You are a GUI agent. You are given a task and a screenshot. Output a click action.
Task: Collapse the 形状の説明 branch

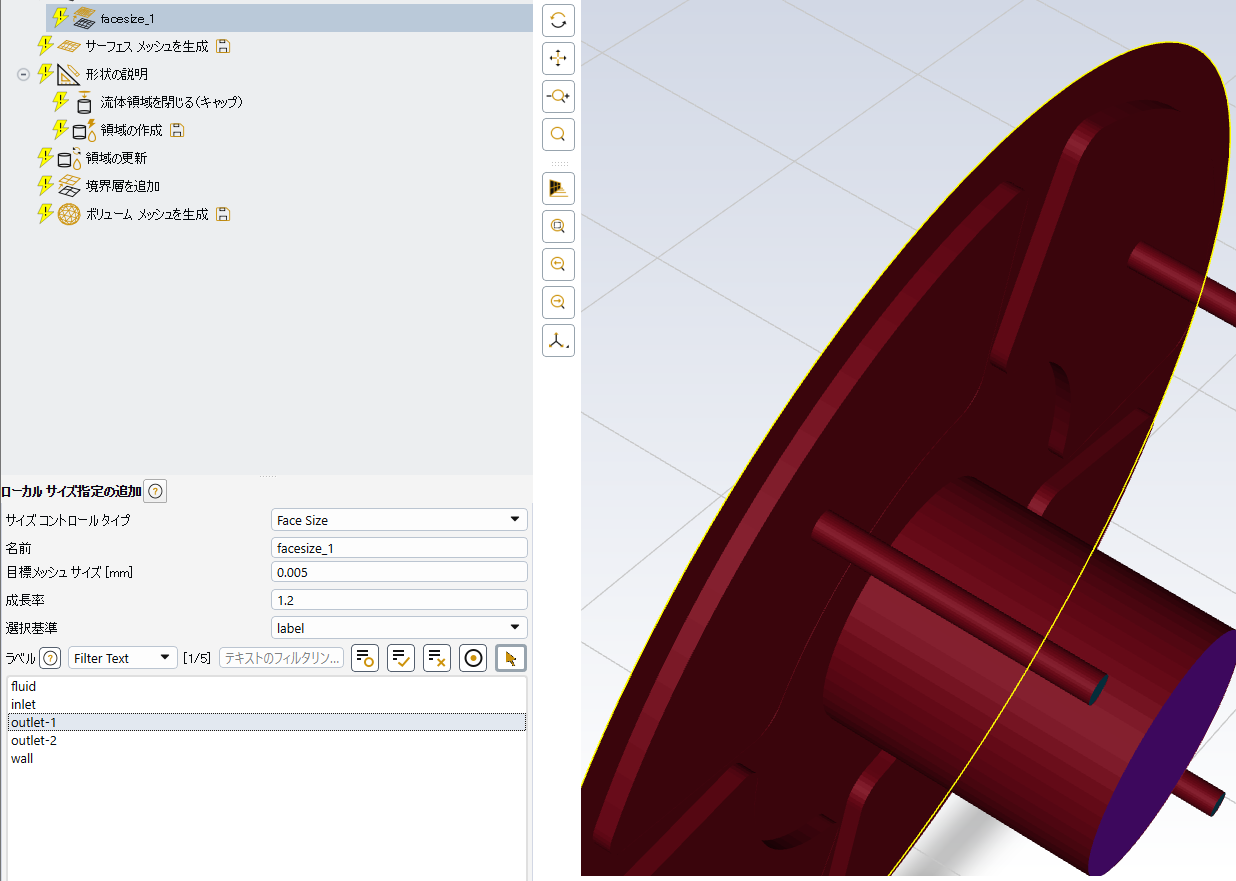point(24,74)
